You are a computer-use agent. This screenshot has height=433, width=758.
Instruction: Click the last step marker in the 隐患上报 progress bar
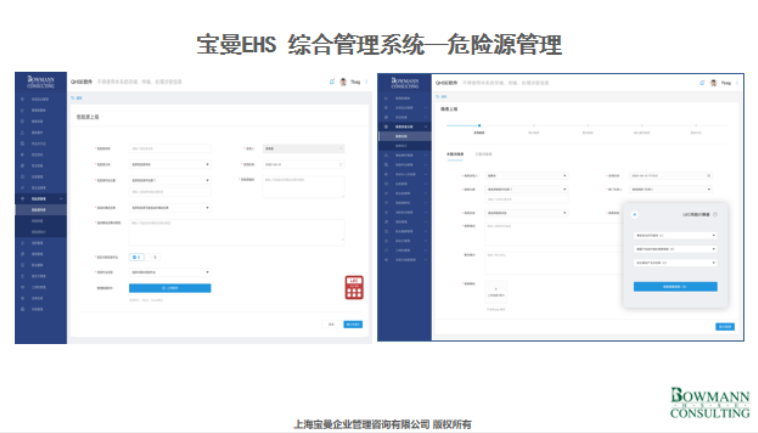[x=696, y=126]
